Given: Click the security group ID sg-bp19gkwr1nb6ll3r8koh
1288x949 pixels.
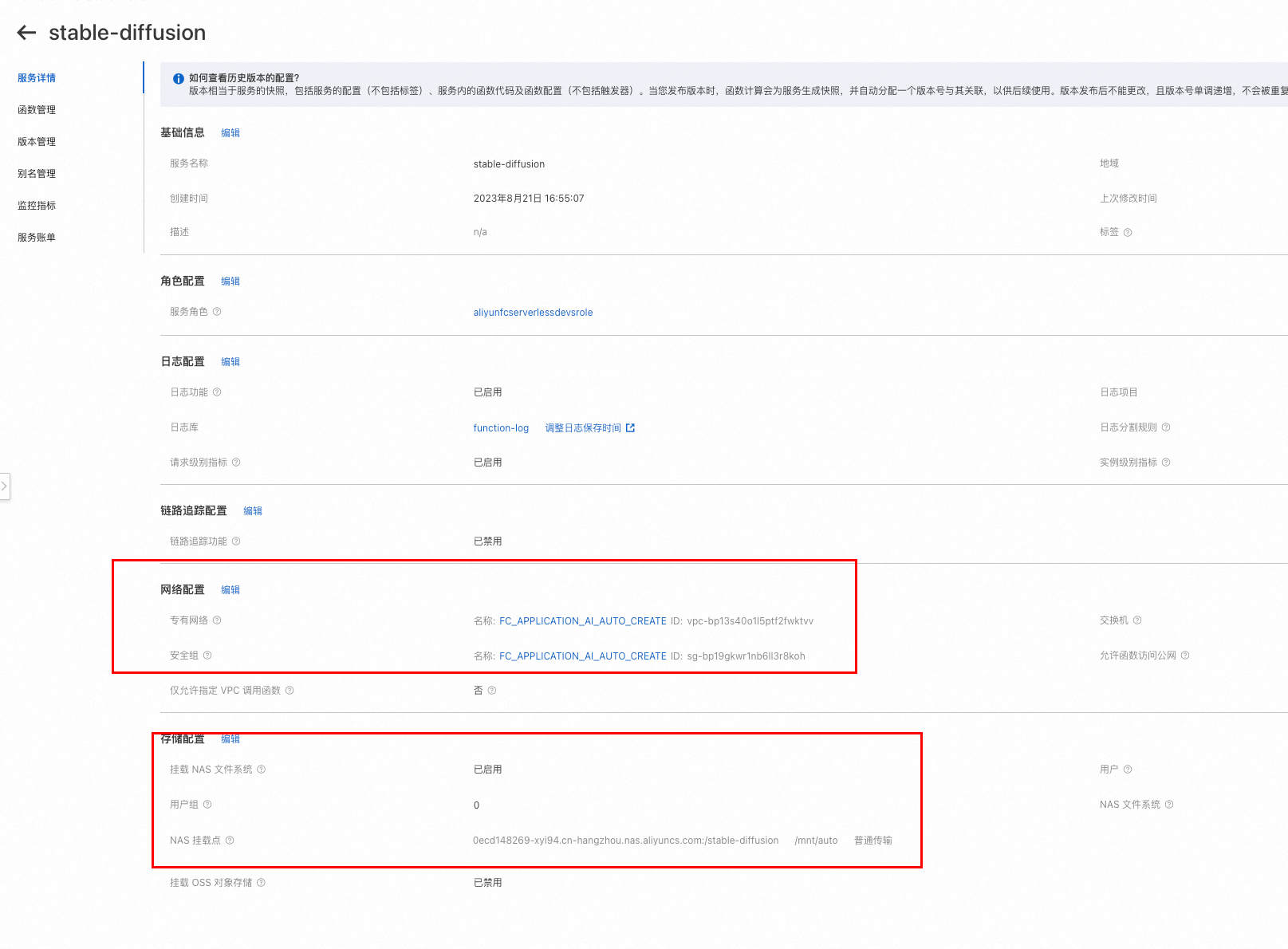Looking at the screenshot, I should point(746,656).
